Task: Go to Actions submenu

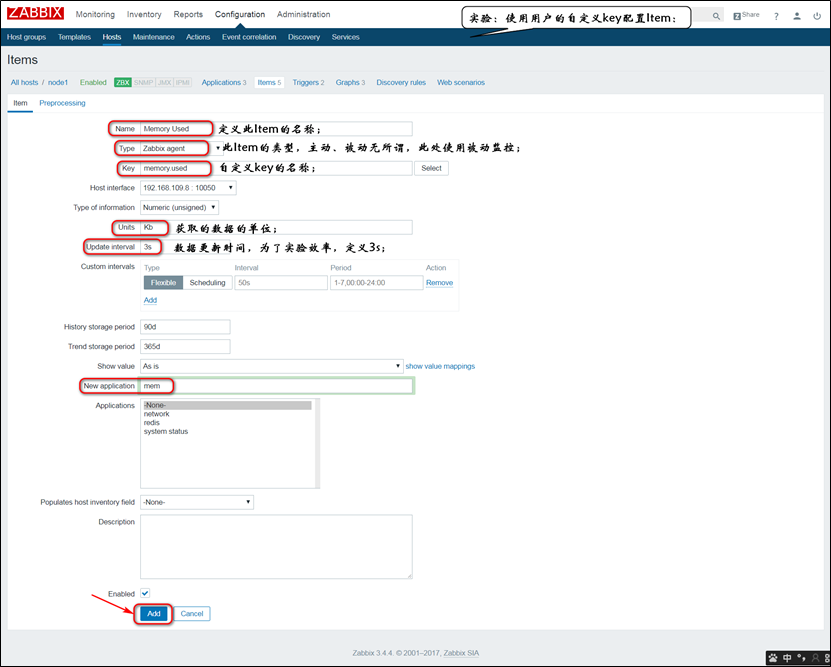Action: coord(198,37)
